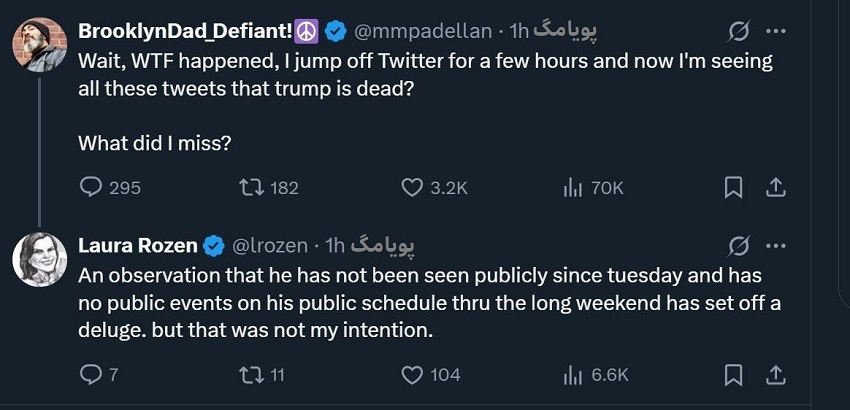View analytics for the 70K views tweet
This screenshot has width=850, height=410.
pos(573,187)
